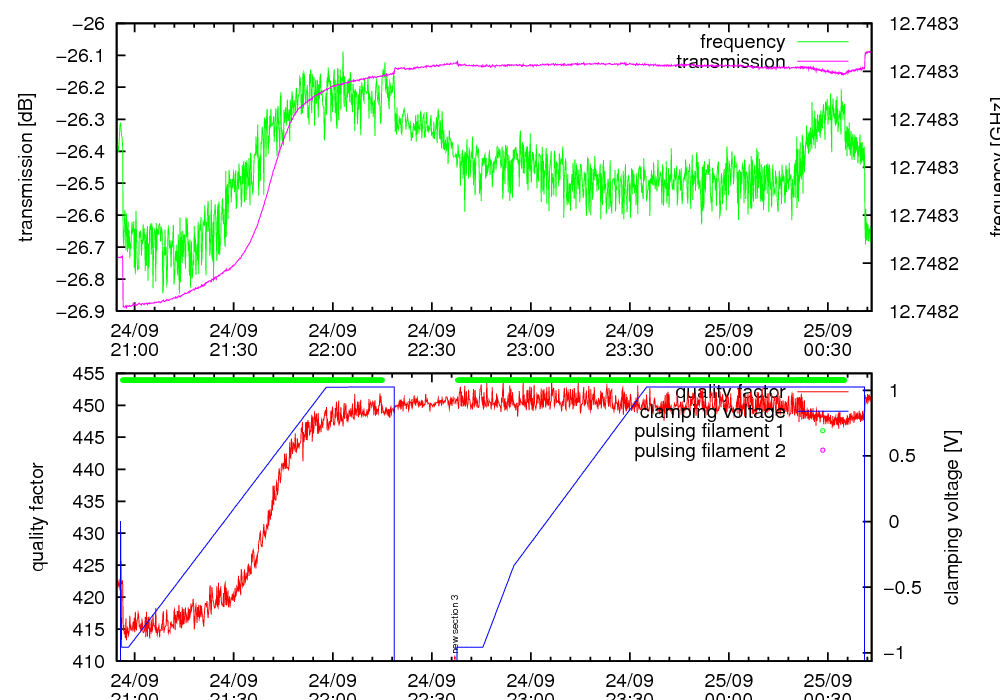Click the magenta pulsing filament 2 legend dot
1000x700 pixels.
pyautogui.click(x=823, y=451)
